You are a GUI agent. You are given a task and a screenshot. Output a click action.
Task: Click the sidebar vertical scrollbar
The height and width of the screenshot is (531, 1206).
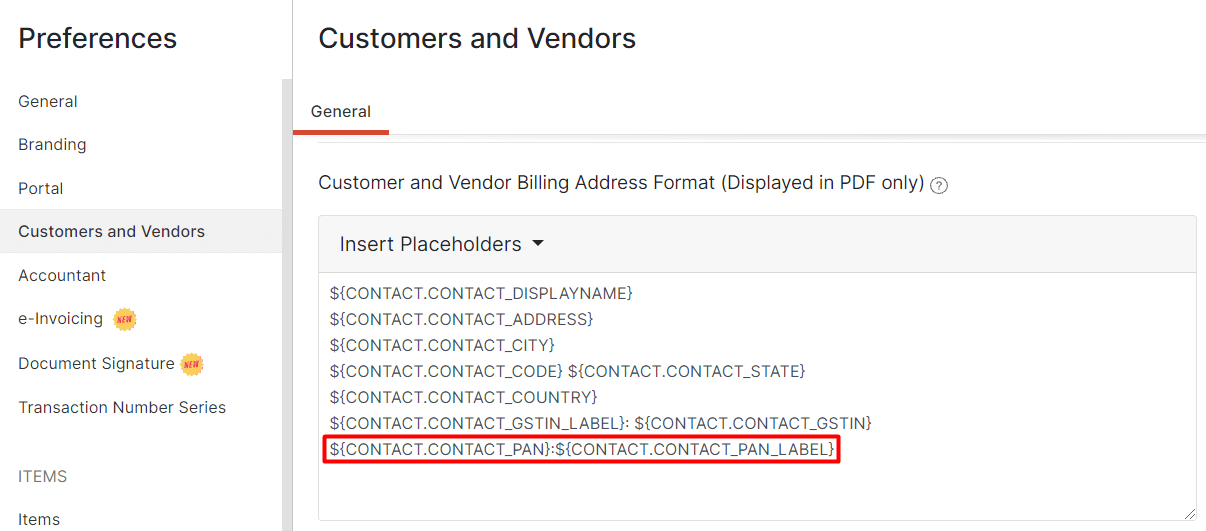[287, 300]
